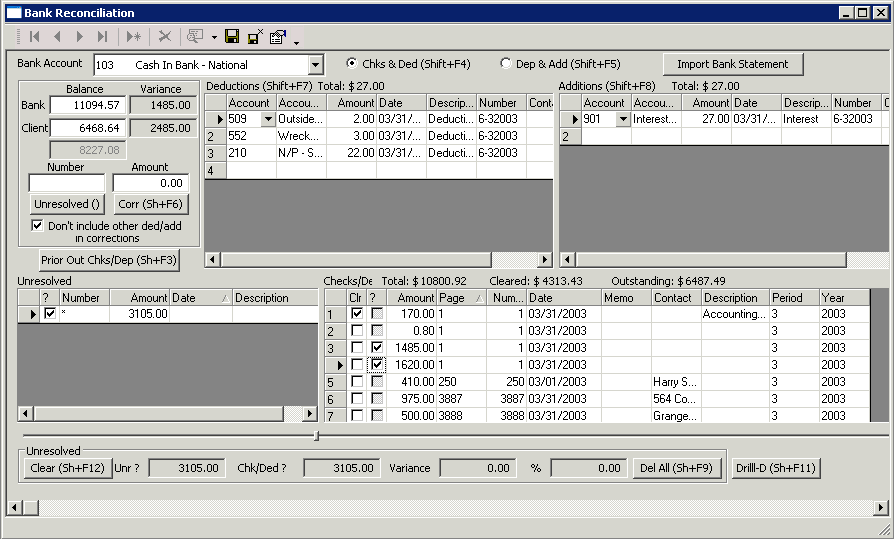Screen dimensions: 894x539
Task: Go to the previous record
Action: pyautogui.click(x=57, y=37)
